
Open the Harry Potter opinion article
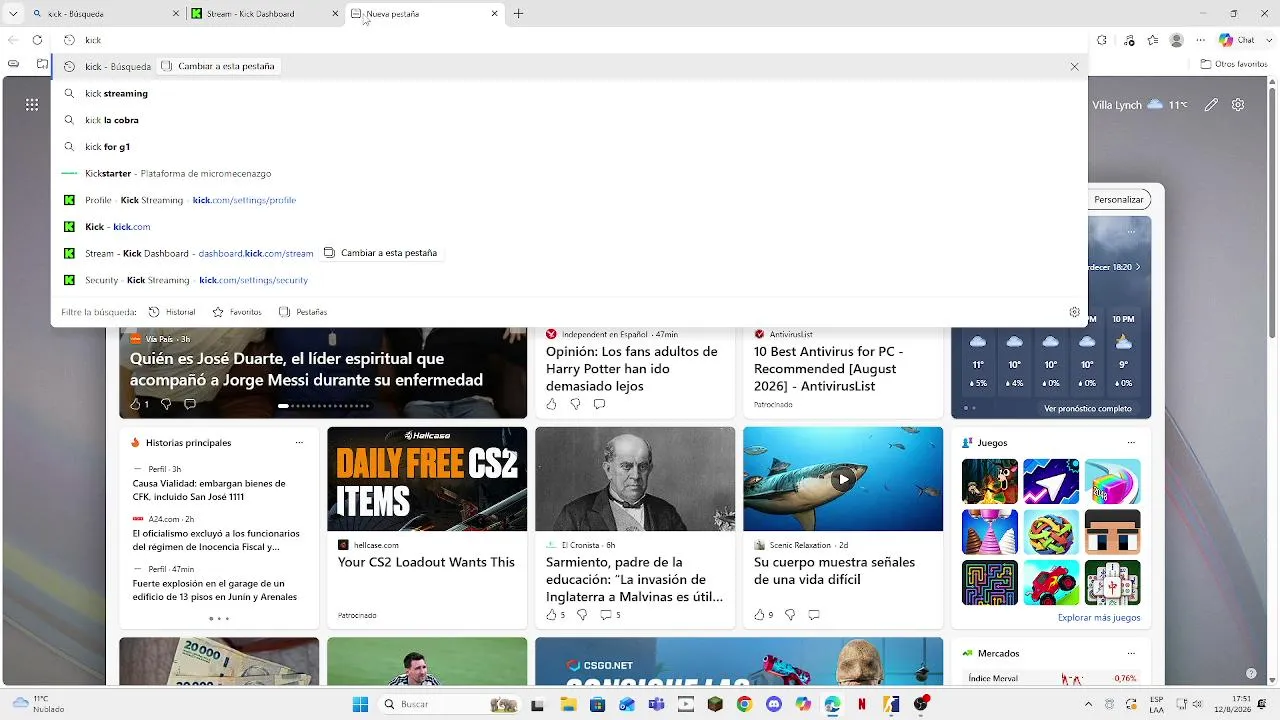click(x=632, y=369)
